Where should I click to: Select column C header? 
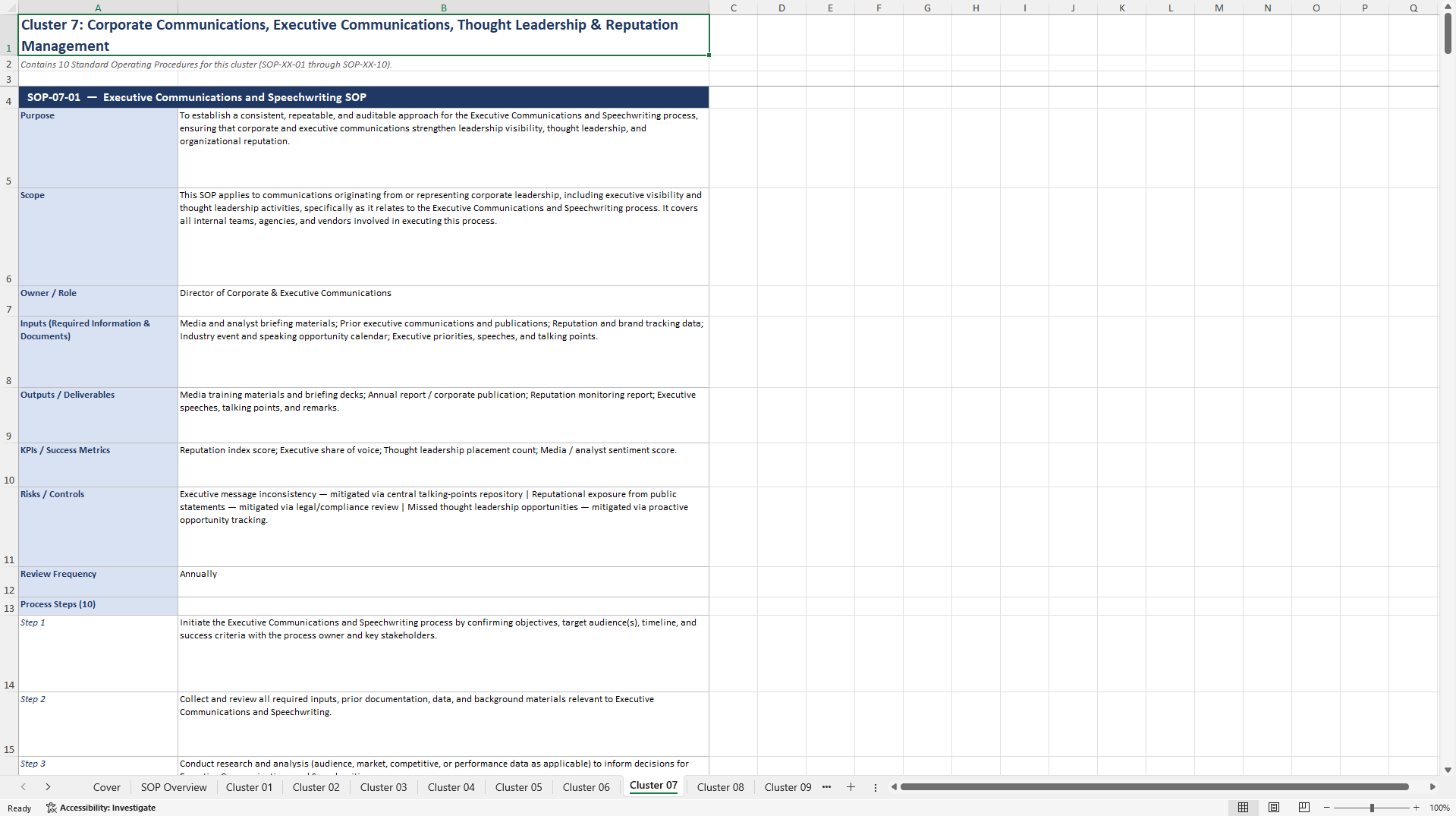pos(733,8)
